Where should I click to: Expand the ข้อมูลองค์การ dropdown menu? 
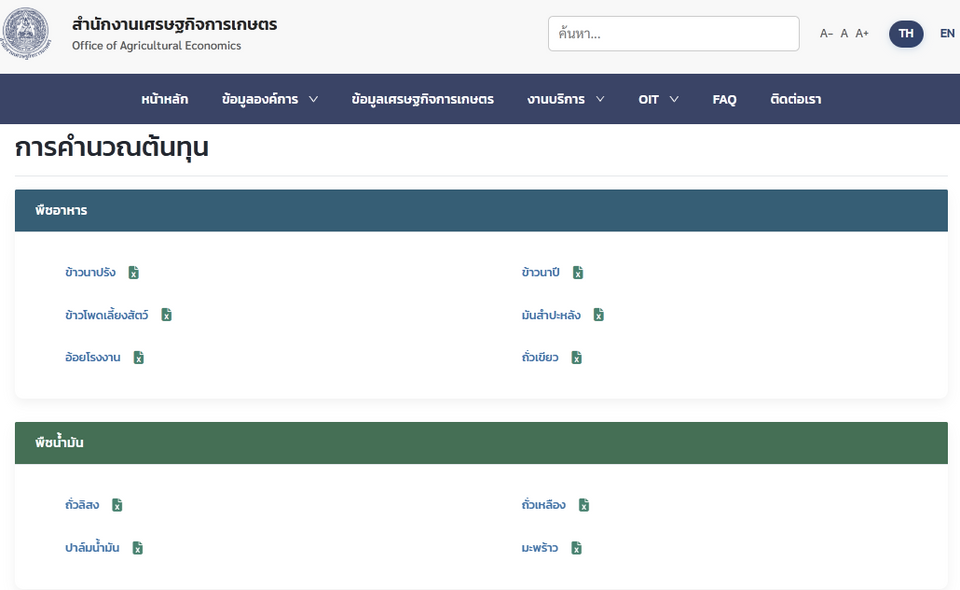pos(270,99)
